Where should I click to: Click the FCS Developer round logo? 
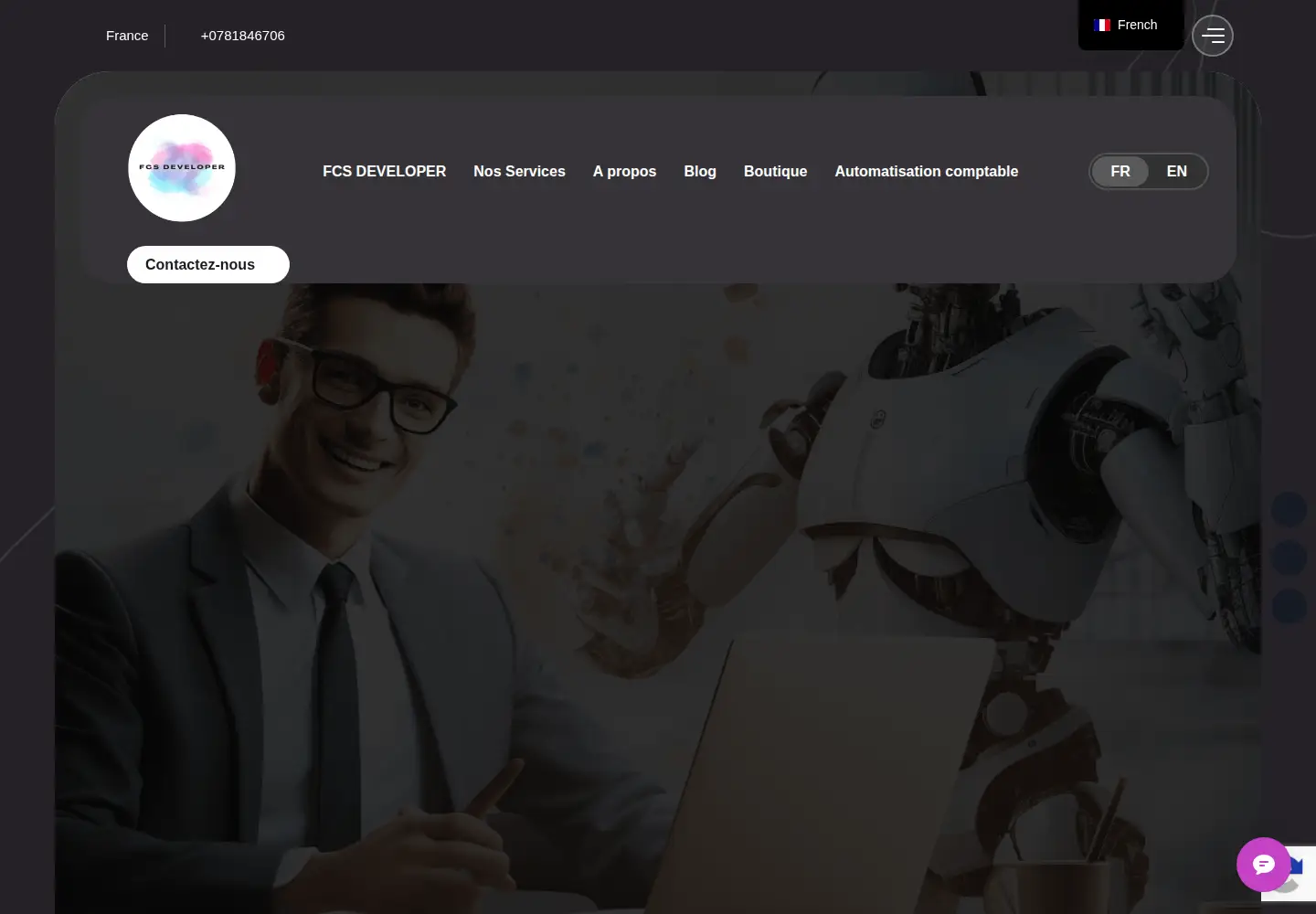[x=182, y=168]
